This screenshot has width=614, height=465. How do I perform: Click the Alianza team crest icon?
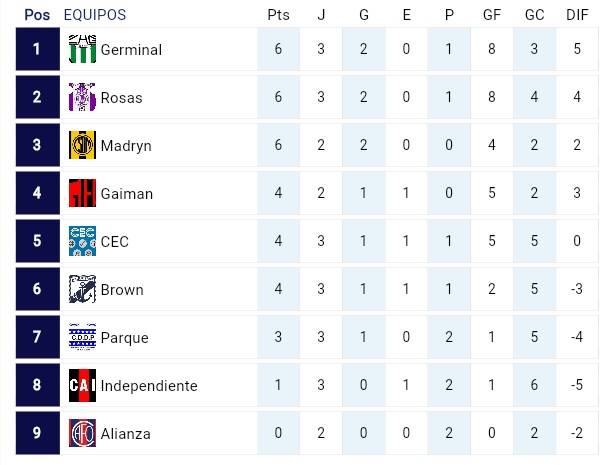82,434
